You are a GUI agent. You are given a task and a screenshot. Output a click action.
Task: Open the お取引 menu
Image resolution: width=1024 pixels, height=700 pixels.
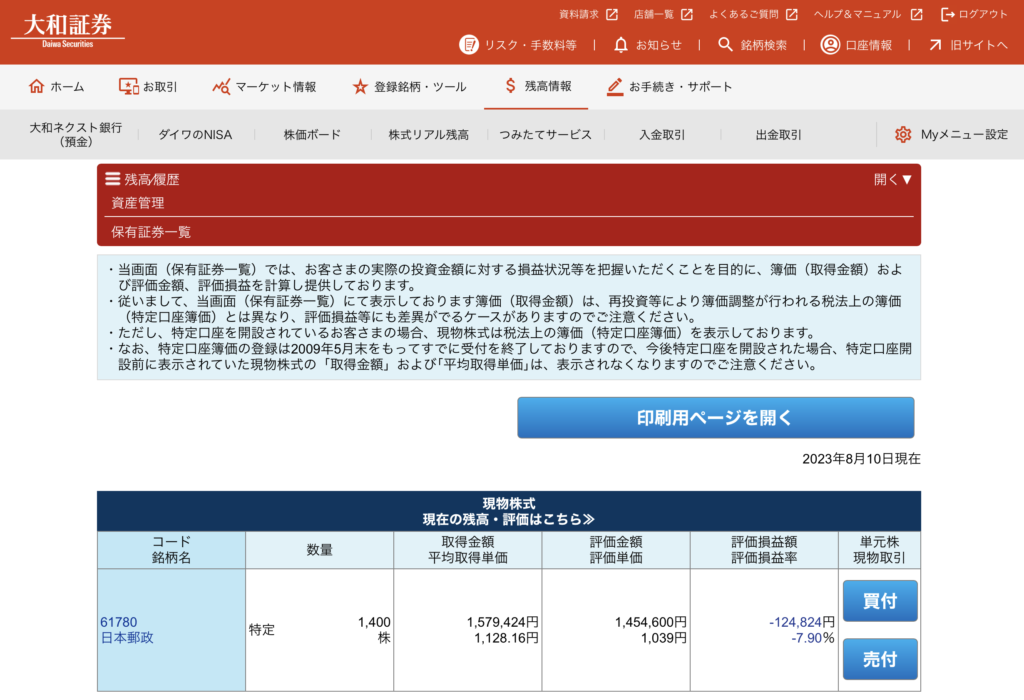[x=148, y=86]
